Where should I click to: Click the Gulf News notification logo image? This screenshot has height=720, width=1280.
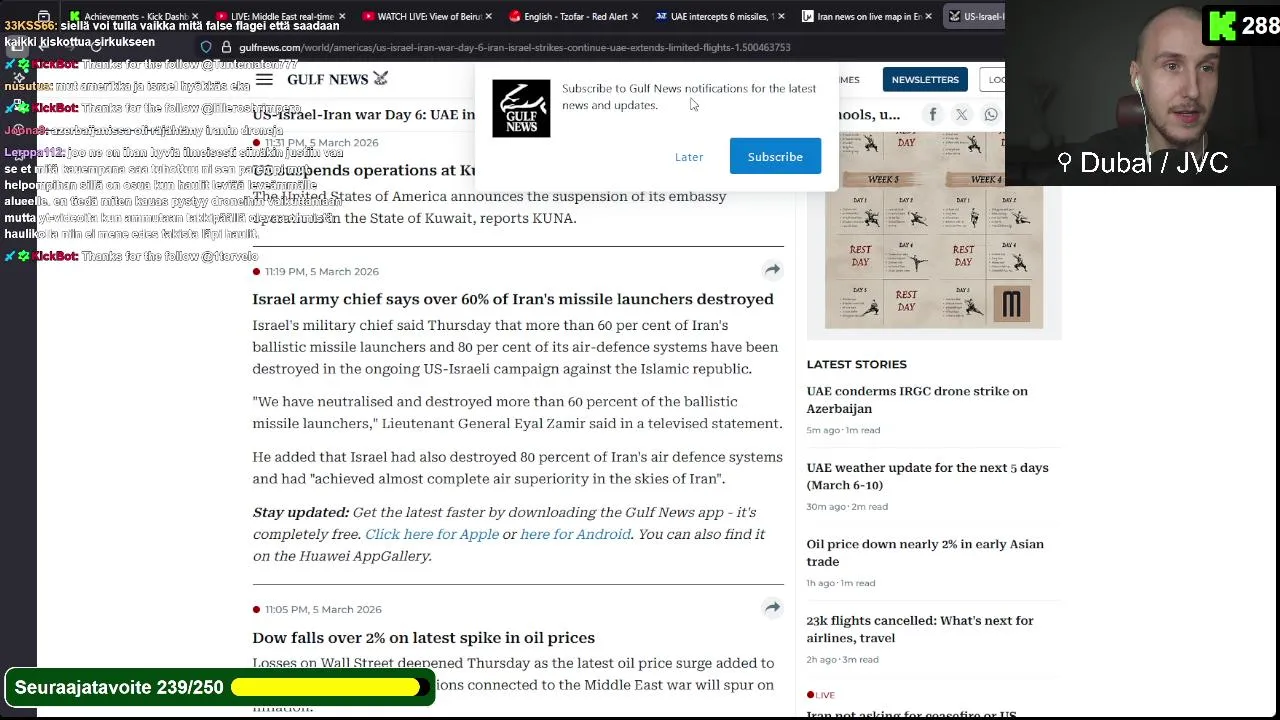(521, 108)
